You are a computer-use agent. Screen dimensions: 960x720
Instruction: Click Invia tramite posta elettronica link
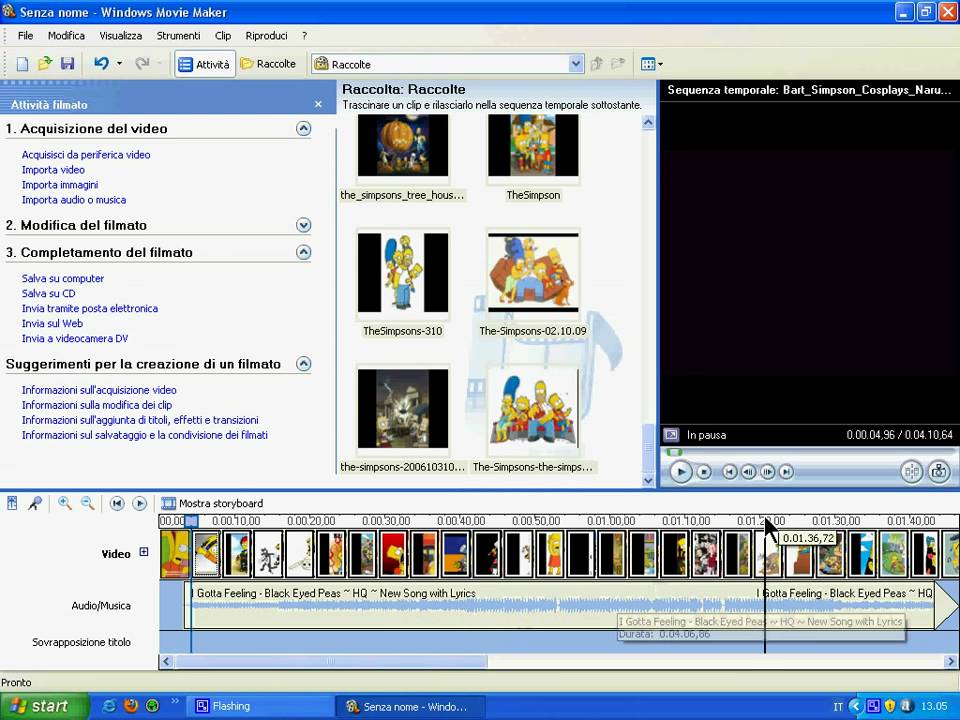[x=90, y=308]
